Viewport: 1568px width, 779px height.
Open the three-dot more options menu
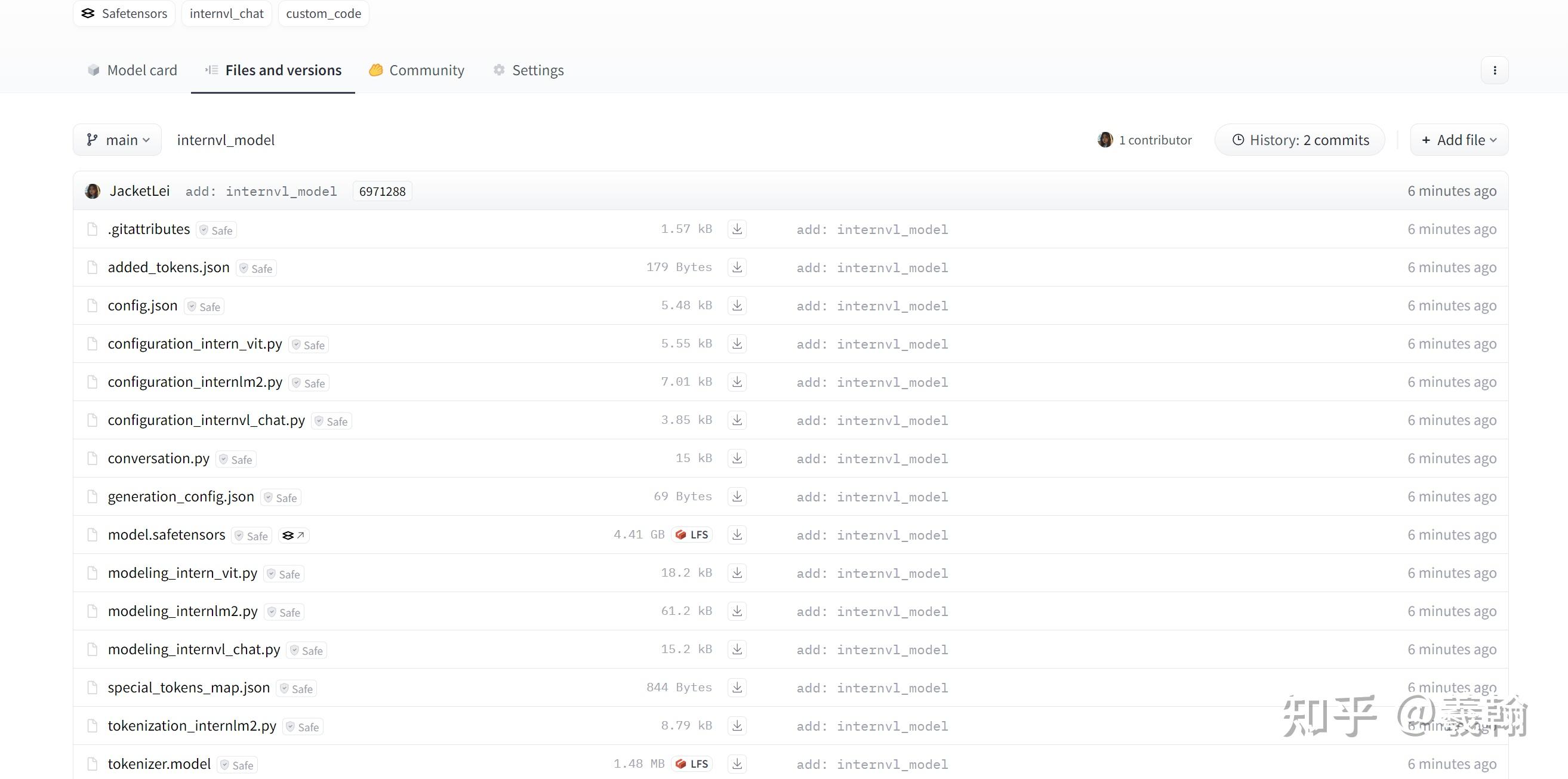click(x=1495, y=70)
